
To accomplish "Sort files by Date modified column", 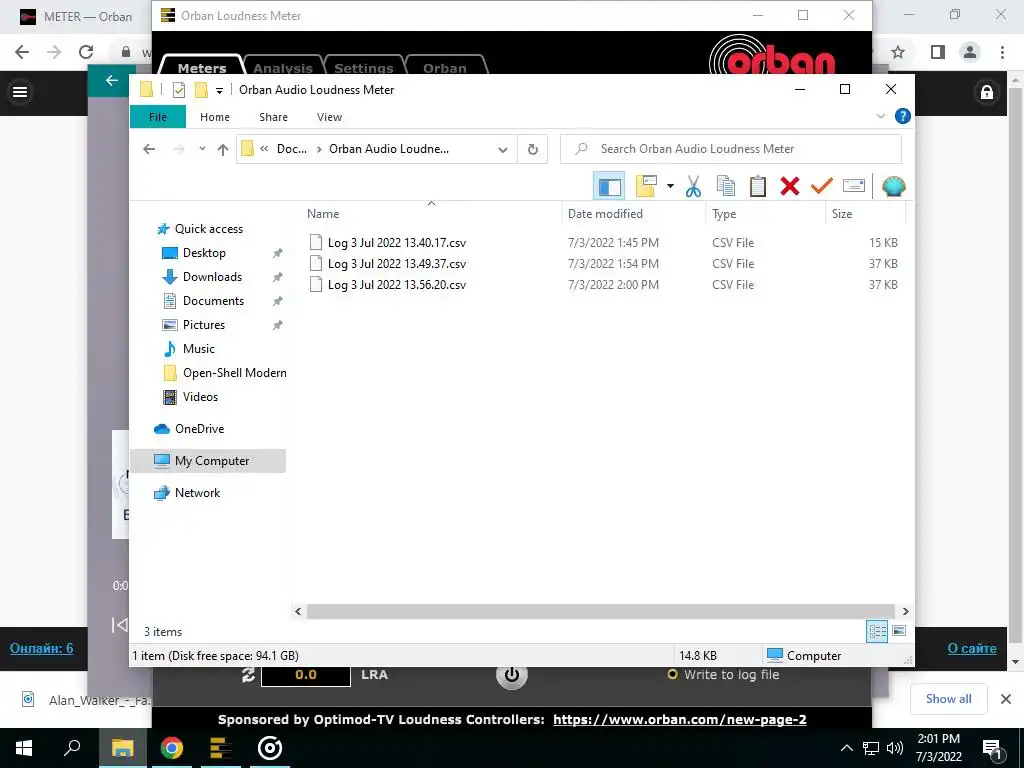I will [605, 214].
